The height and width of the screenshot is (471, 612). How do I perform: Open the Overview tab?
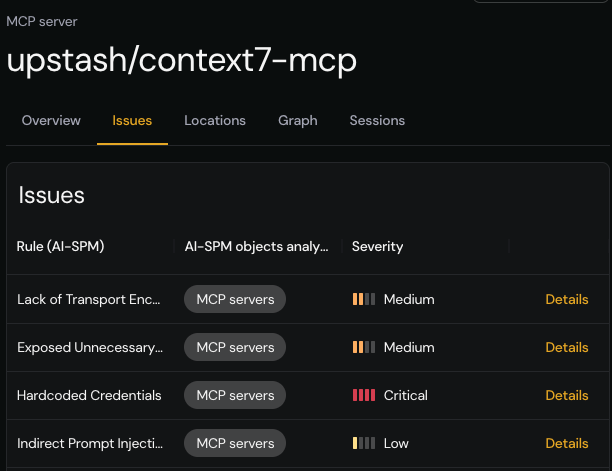pos(51,121)
